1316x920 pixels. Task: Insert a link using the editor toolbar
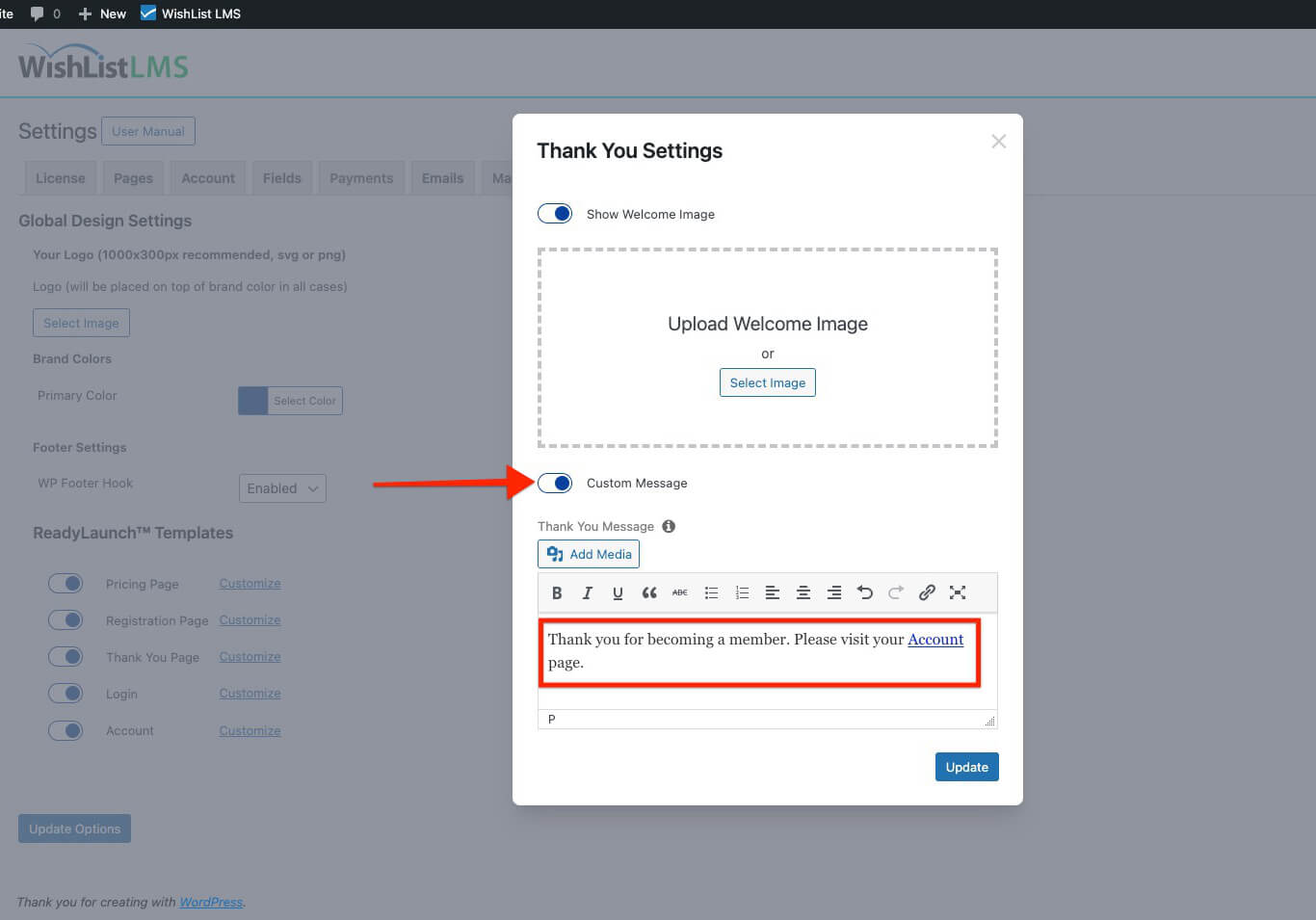[927, 592]
